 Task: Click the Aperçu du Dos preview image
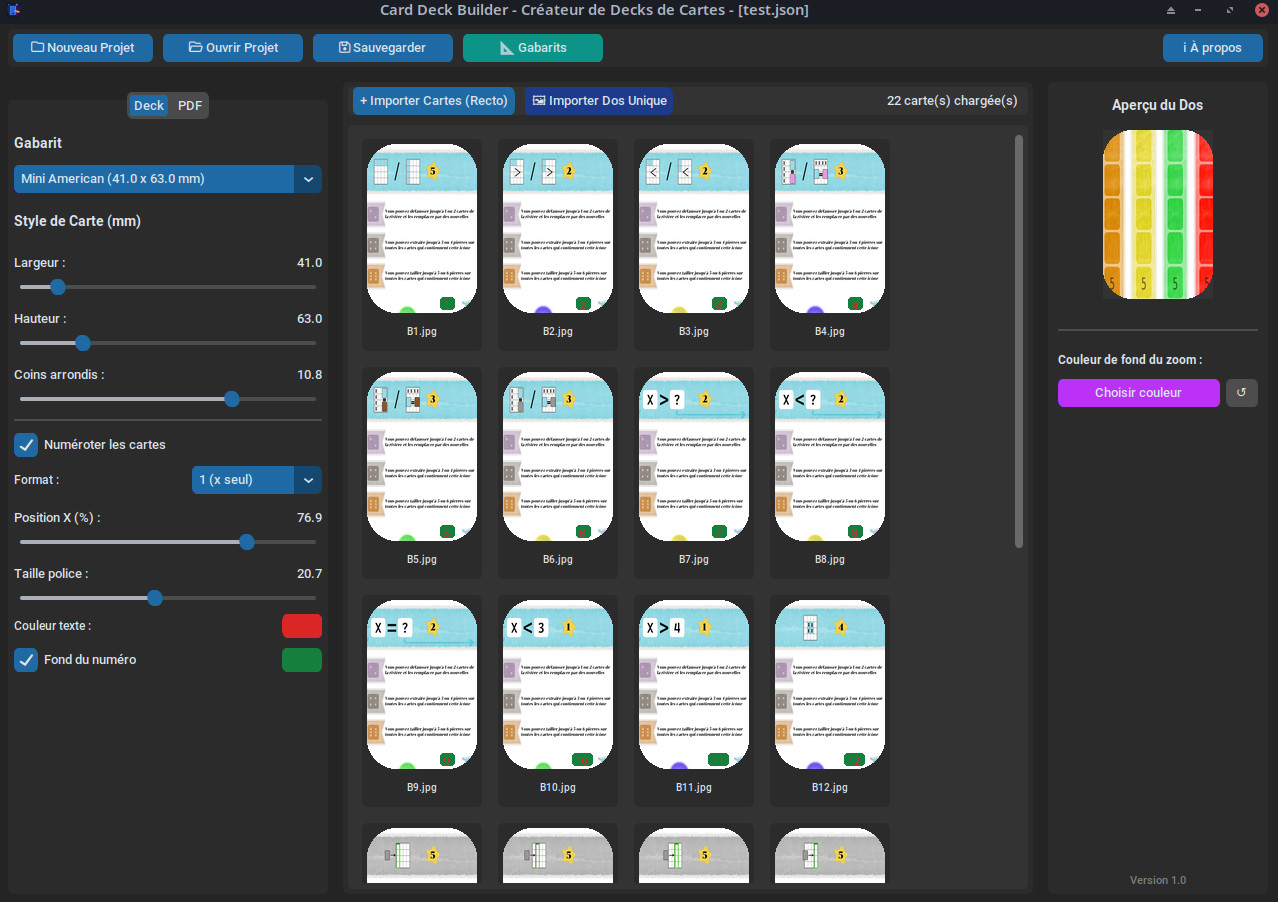click(1158, 214)
